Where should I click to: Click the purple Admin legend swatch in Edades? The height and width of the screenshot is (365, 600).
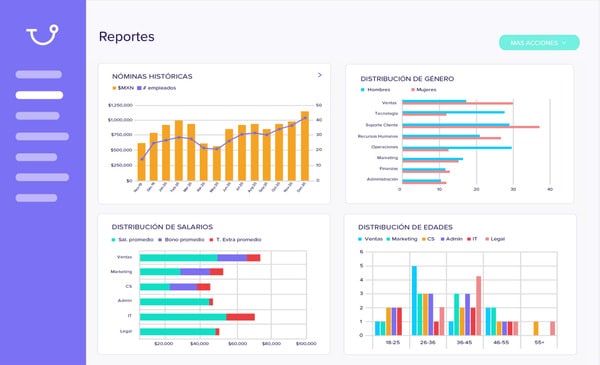pyautogui.click(x=443, y=239)
